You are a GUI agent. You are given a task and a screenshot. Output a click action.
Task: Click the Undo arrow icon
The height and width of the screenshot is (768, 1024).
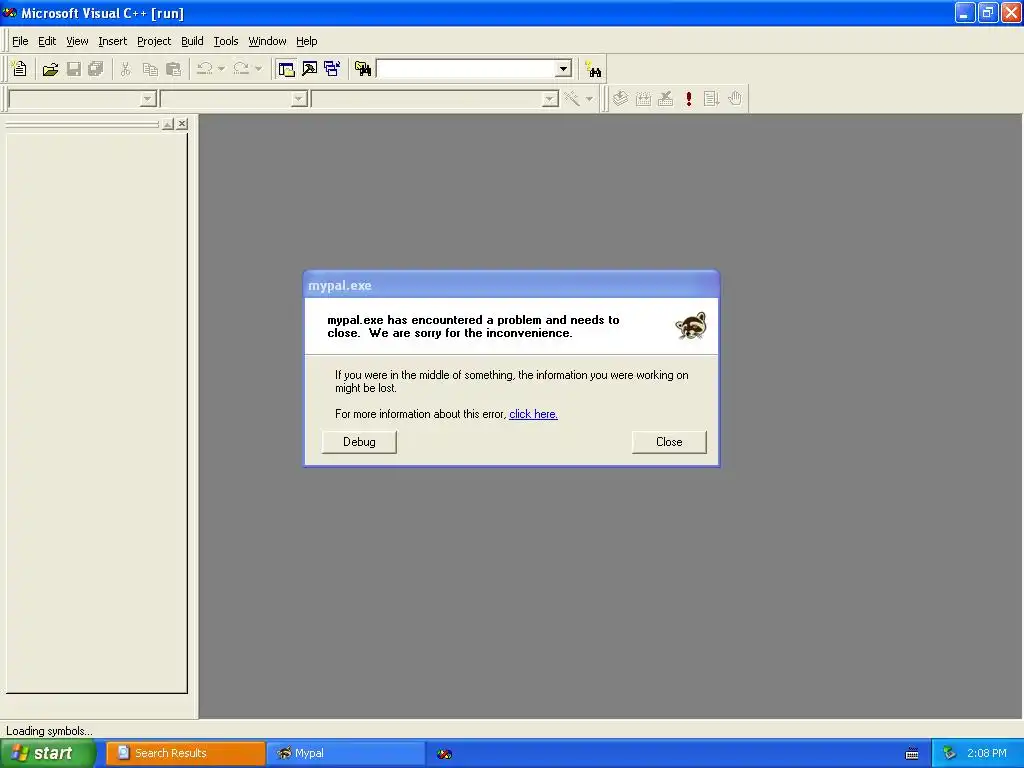(204, 69)
